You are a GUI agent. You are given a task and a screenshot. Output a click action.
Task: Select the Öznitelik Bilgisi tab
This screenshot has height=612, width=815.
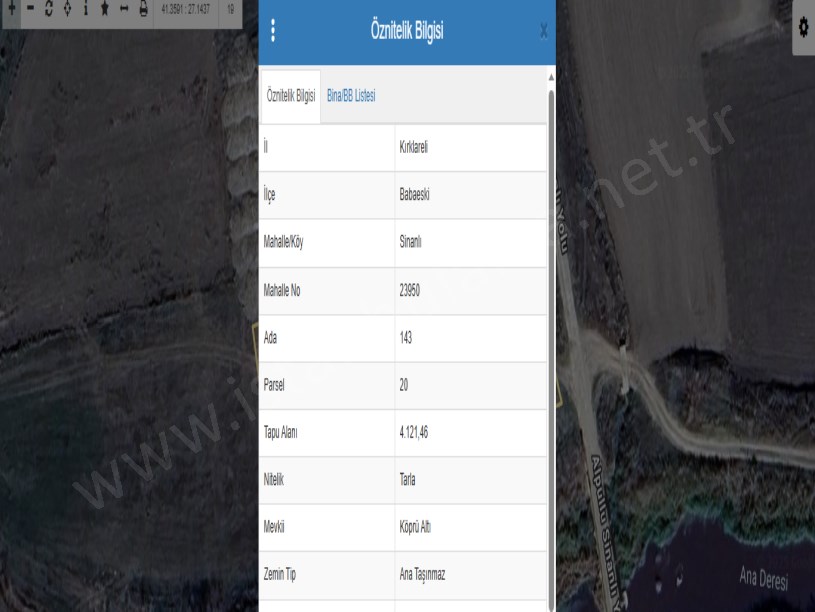click(x=291, y=96)
